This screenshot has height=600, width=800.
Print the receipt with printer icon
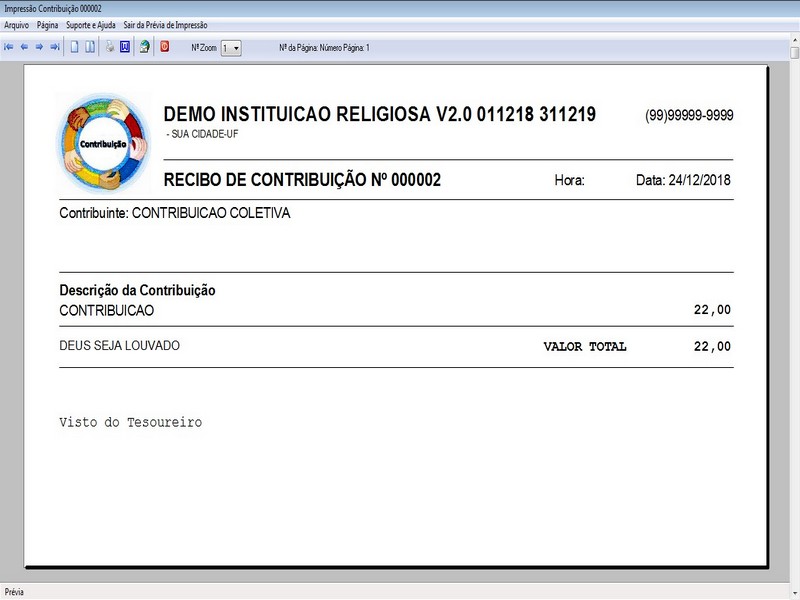pyautogui.click(x=110, y=47)
